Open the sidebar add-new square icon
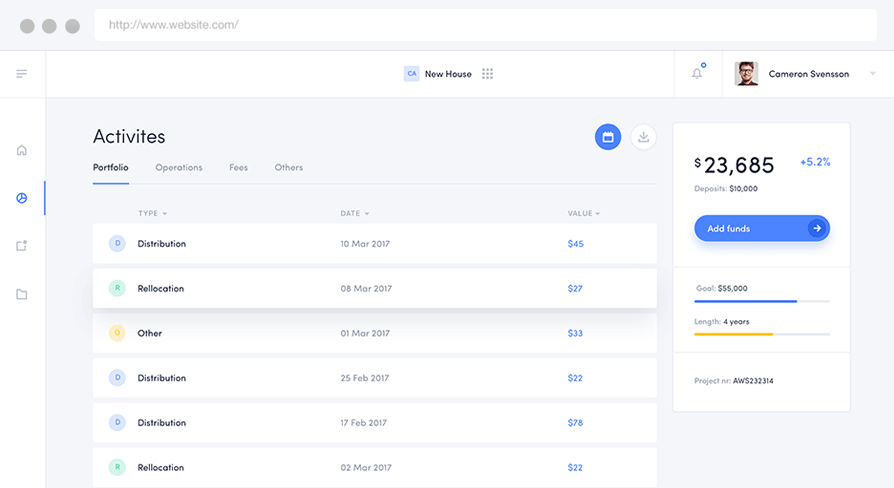 (22, 246)
